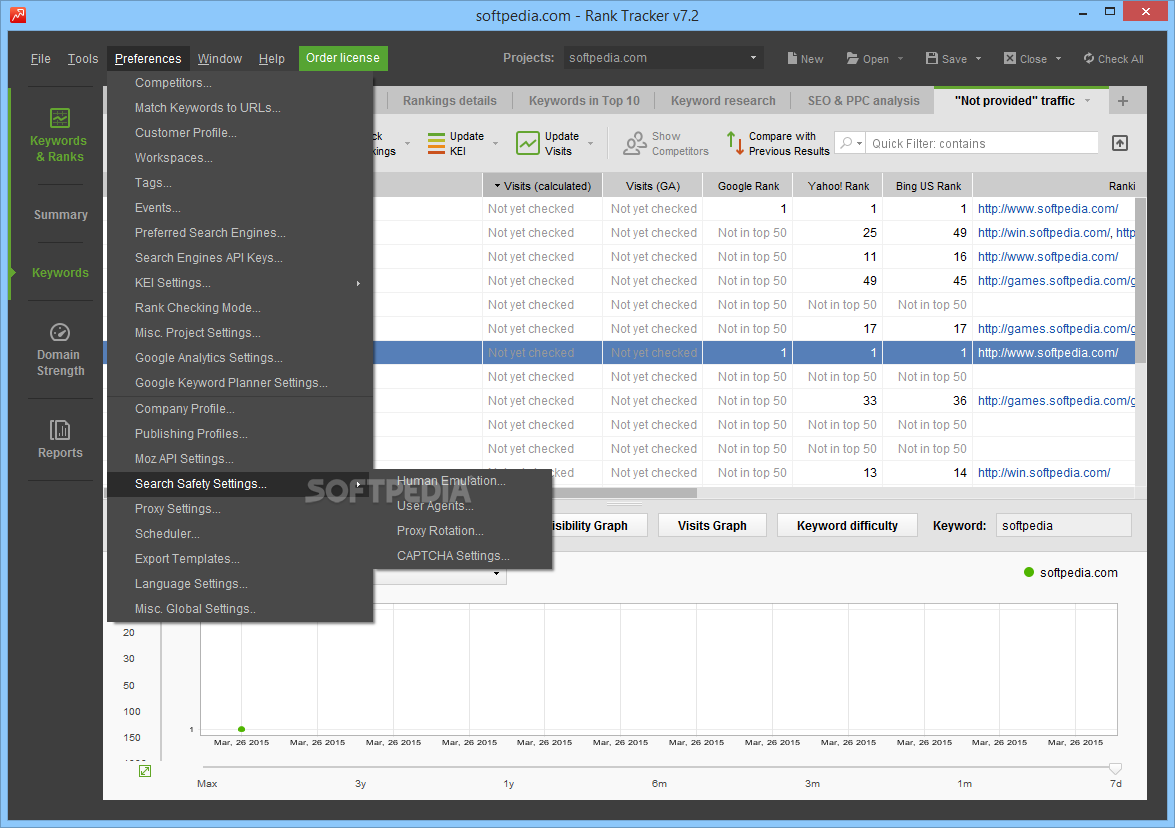Click the Show Competitors icon

tap(635, 143)
